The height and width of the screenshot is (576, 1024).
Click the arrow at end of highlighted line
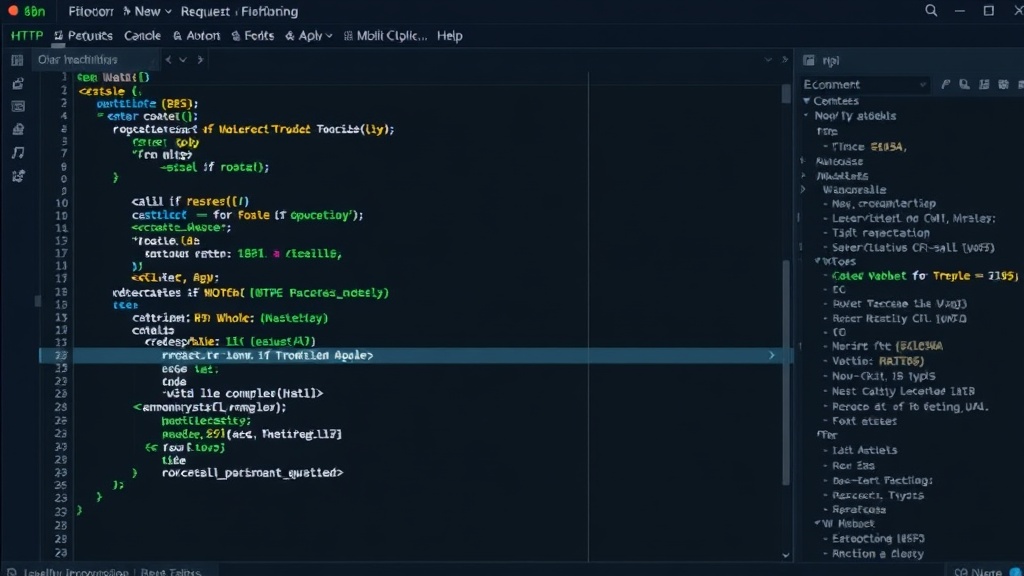pos(772,355)
